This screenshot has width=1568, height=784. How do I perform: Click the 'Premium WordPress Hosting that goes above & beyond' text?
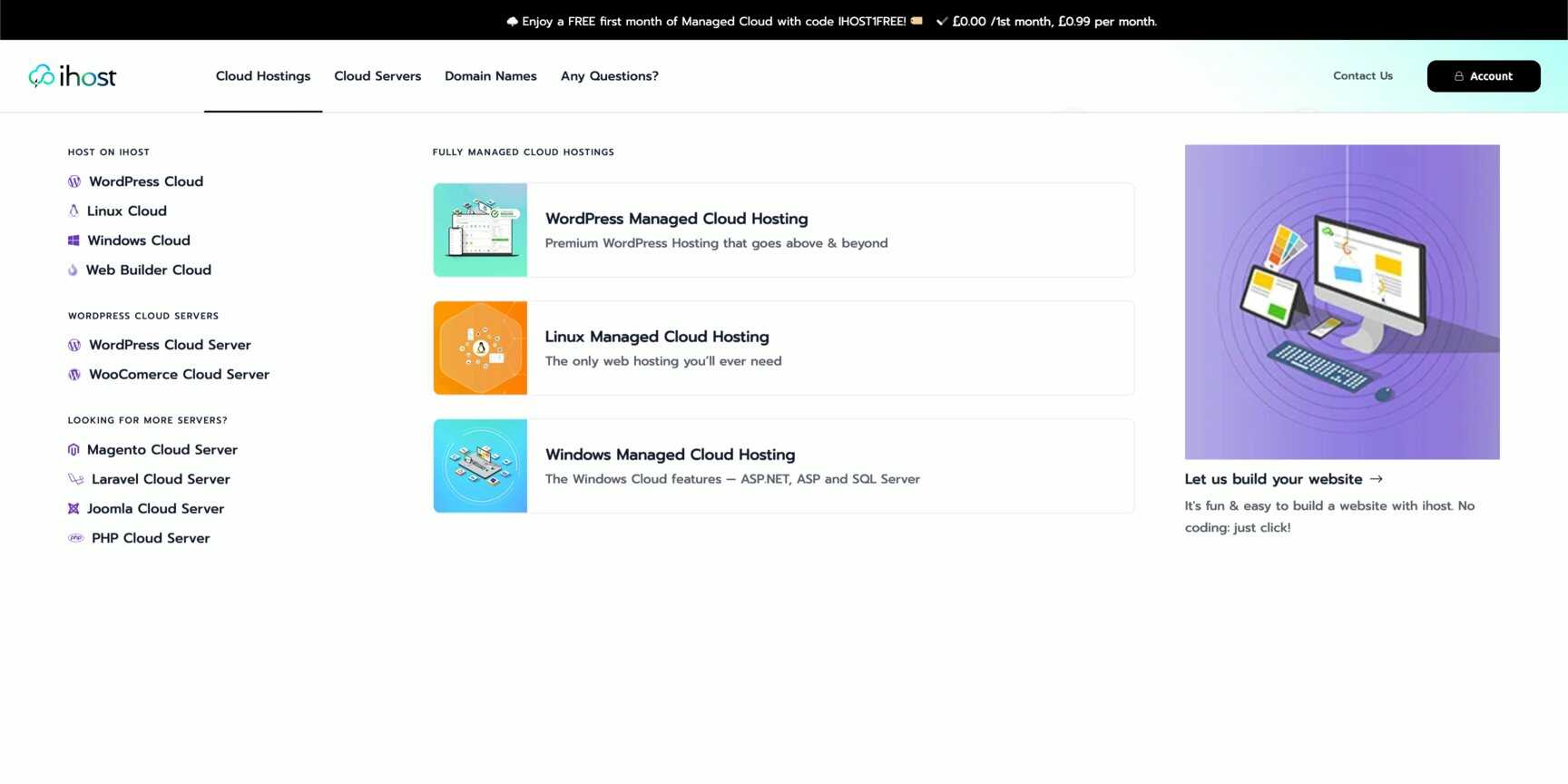(717, 243)
